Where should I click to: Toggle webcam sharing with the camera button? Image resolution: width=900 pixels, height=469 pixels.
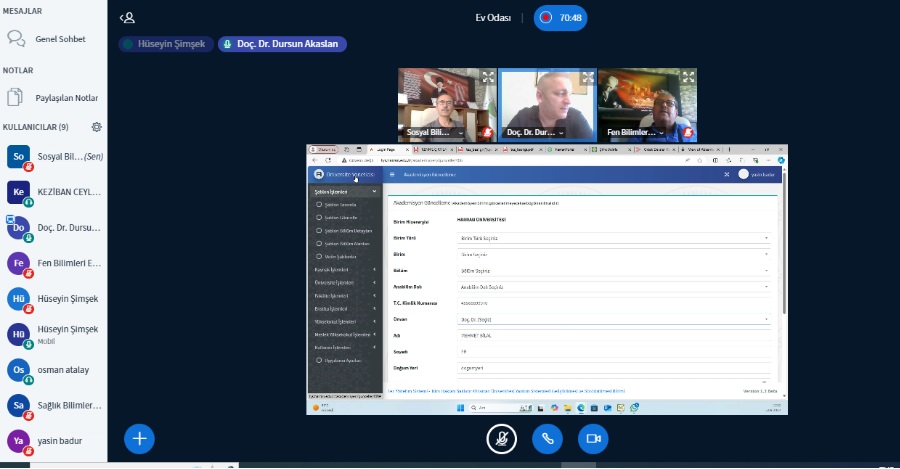(593, 438)
